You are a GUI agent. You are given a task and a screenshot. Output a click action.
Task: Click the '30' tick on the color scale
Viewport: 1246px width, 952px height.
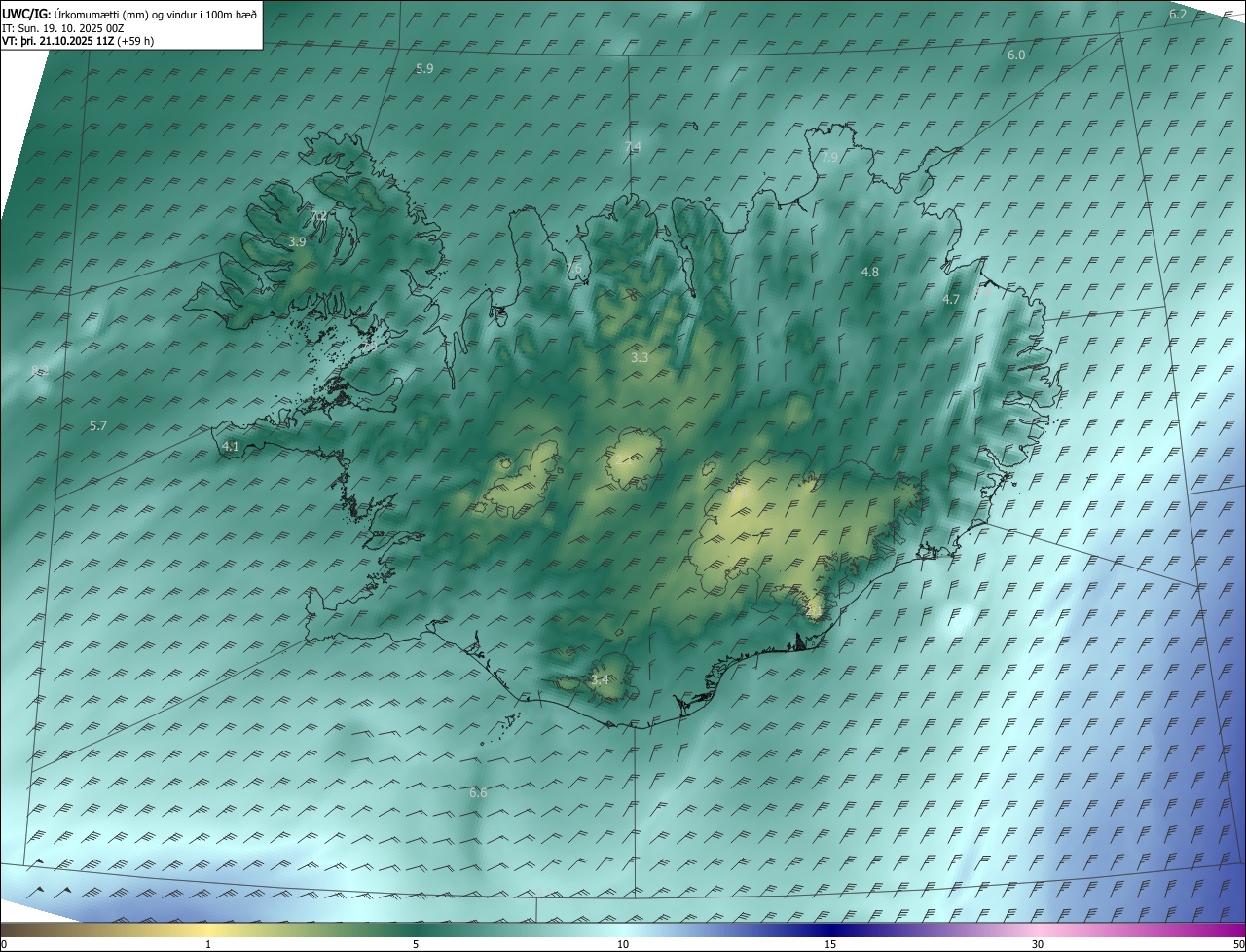1038,944
